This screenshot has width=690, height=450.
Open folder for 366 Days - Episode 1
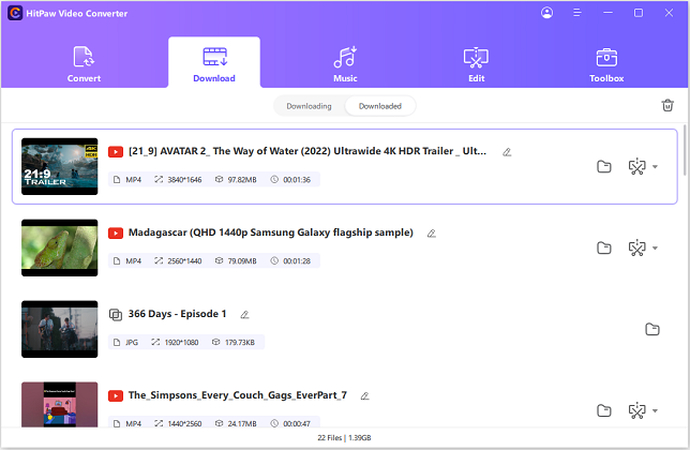(x=652, y=329)
